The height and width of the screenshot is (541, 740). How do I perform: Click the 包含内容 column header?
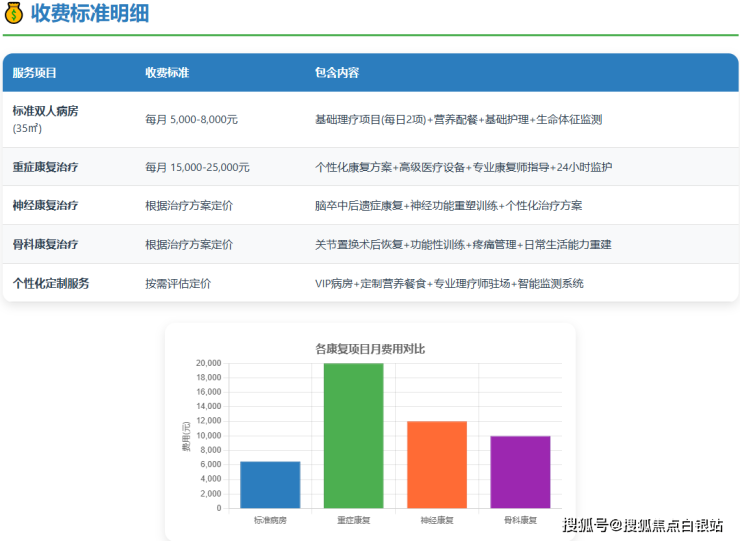(337, 73)
